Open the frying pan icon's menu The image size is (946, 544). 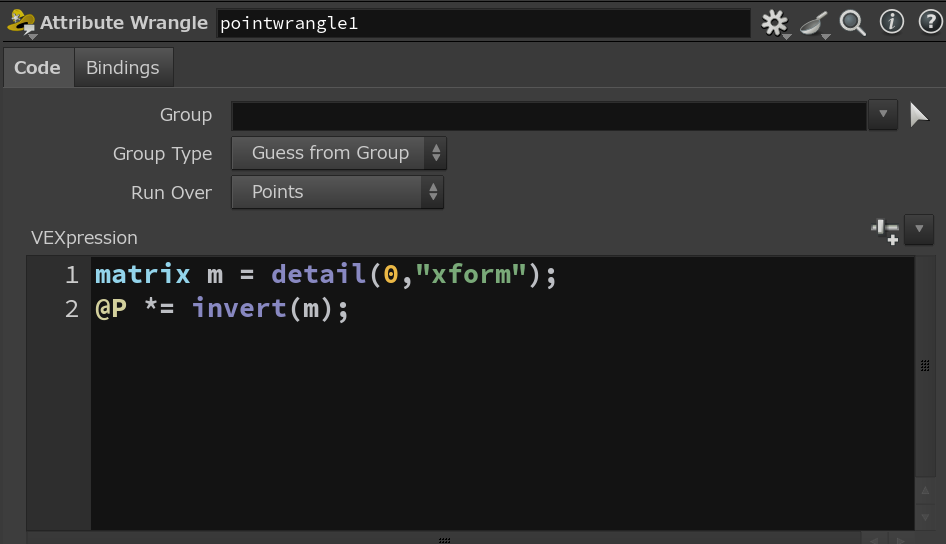point(814,23)
